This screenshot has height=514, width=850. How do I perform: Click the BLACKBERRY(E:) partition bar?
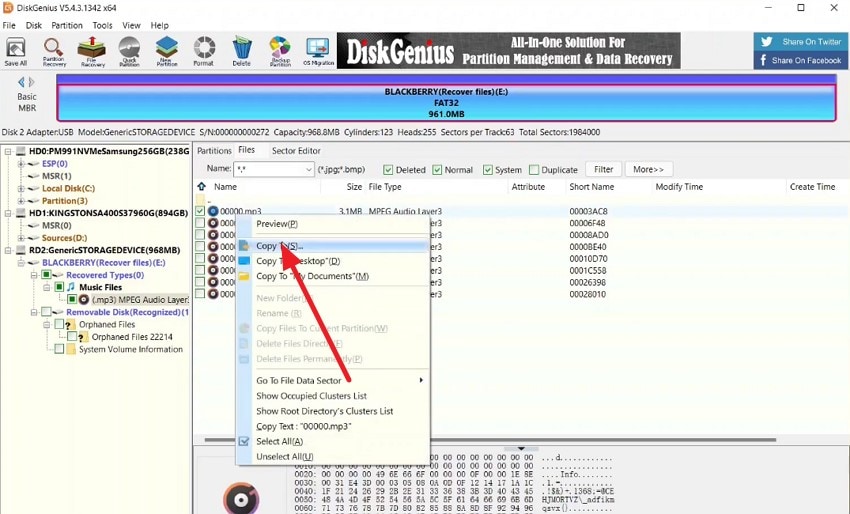446,102
